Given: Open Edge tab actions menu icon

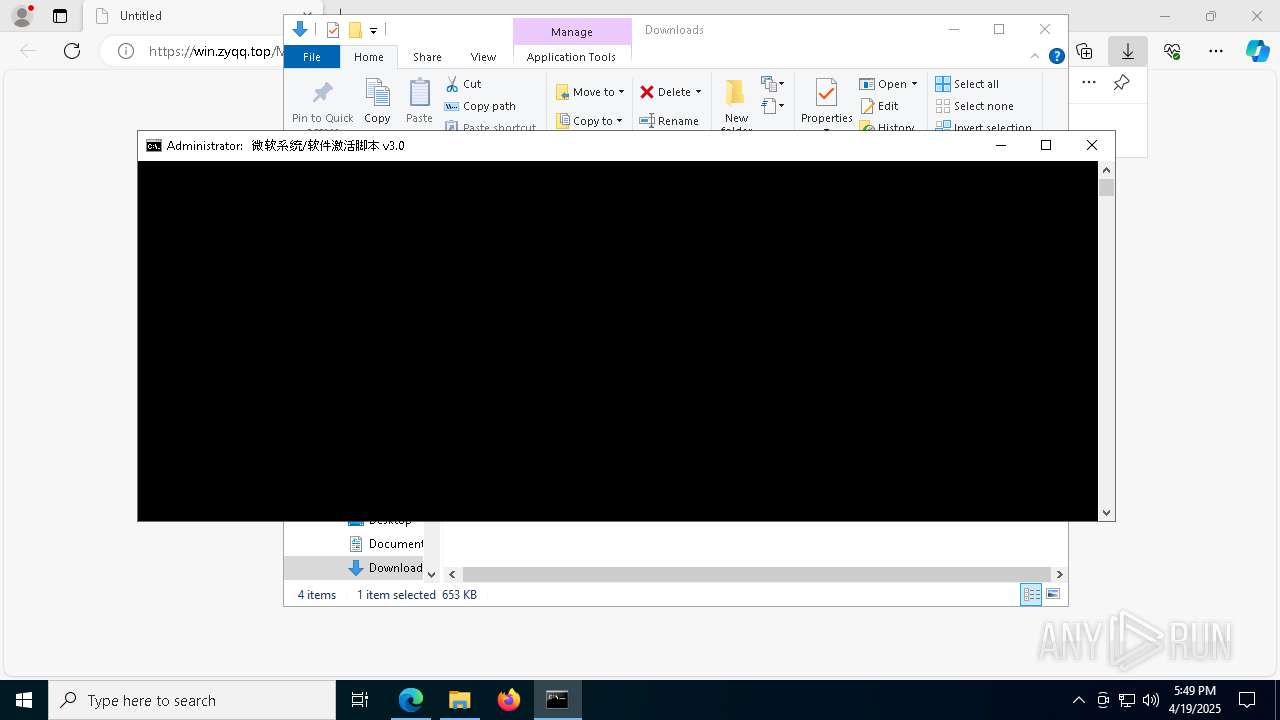Looking at the screenshot, I should click(x=60, y=16).
